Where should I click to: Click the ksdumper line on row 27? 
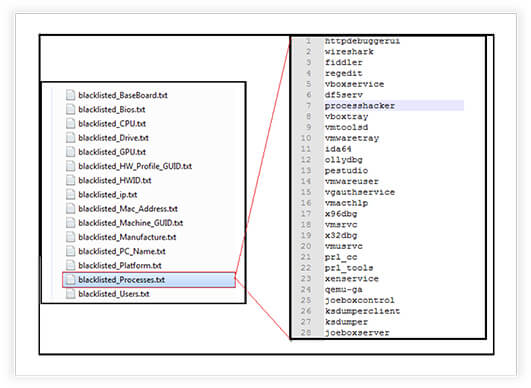pyautogui.click(x=346, y=322)
